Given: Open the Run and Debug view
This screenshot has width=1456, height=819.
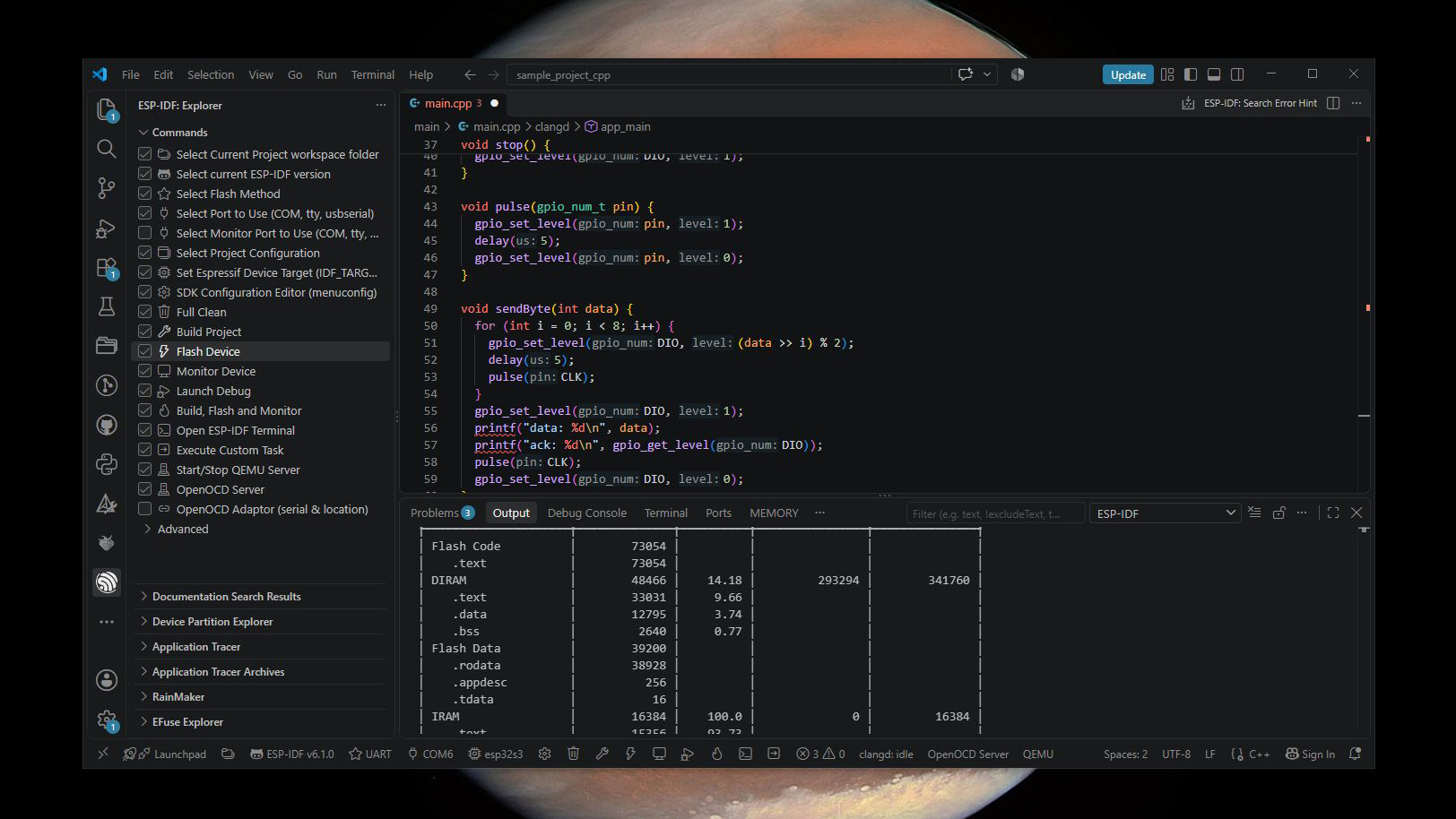Looking at the screenshot, I should pyautogui.click(x=106, y=228).
